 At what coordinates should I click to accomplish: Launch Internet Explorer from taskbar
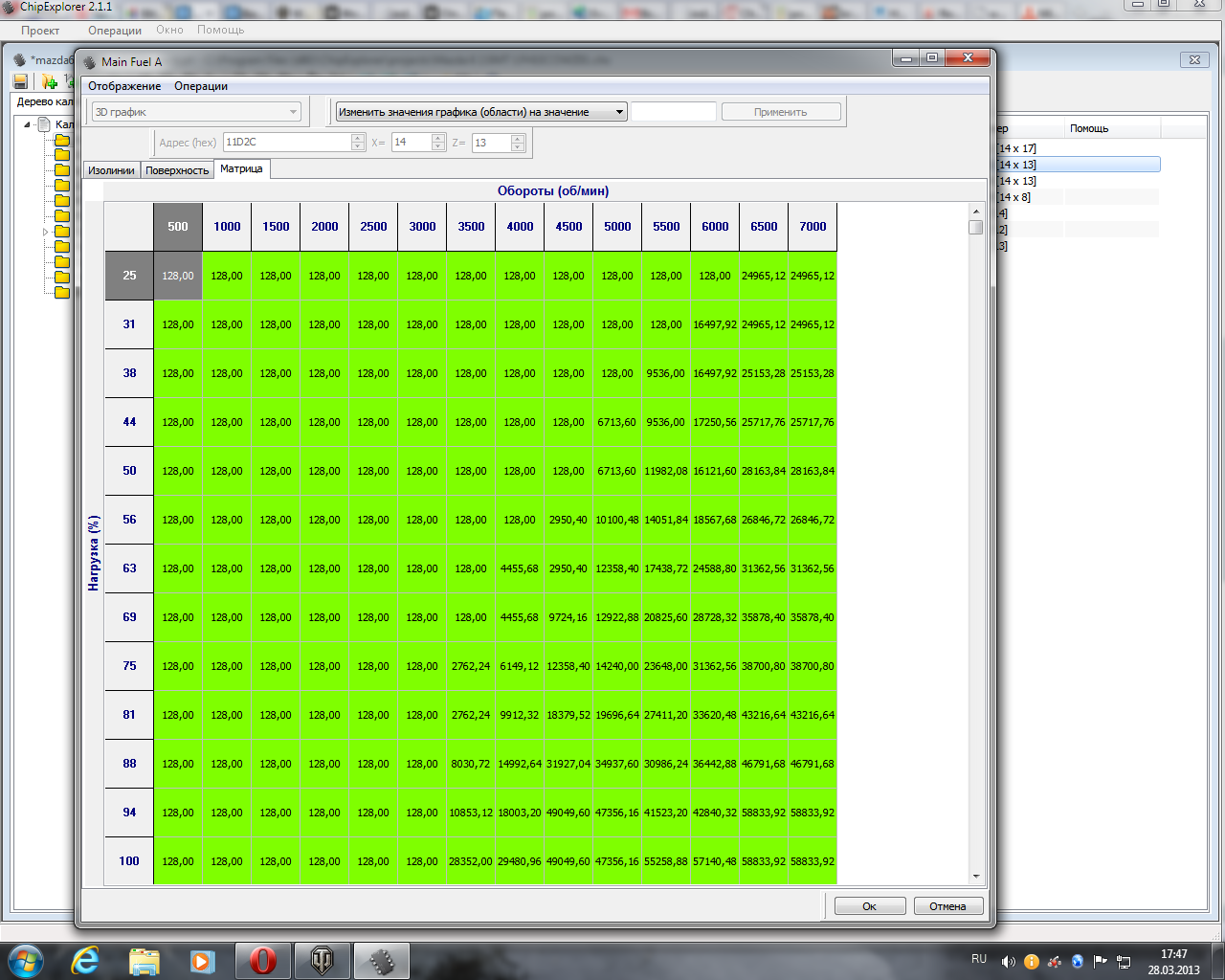[x=85, y=960]
